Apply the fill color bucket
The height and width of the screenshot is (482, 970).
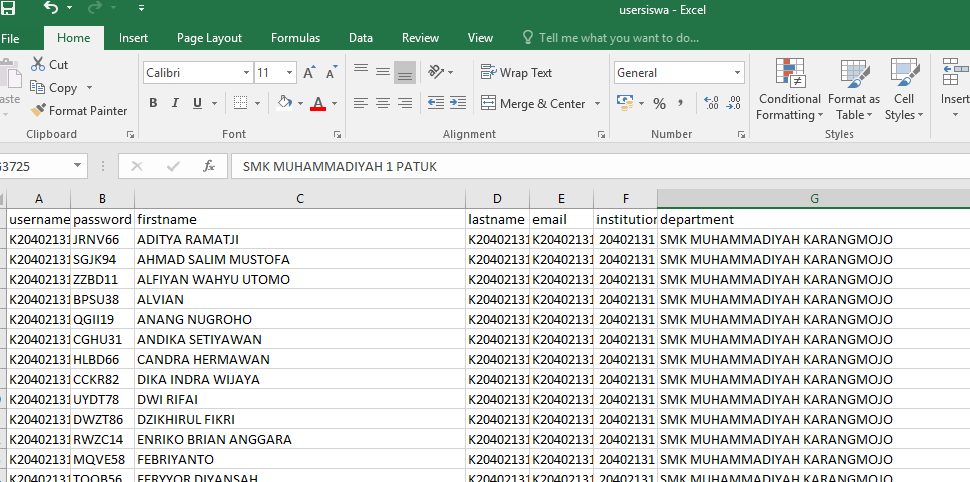(x=285, y=103)
